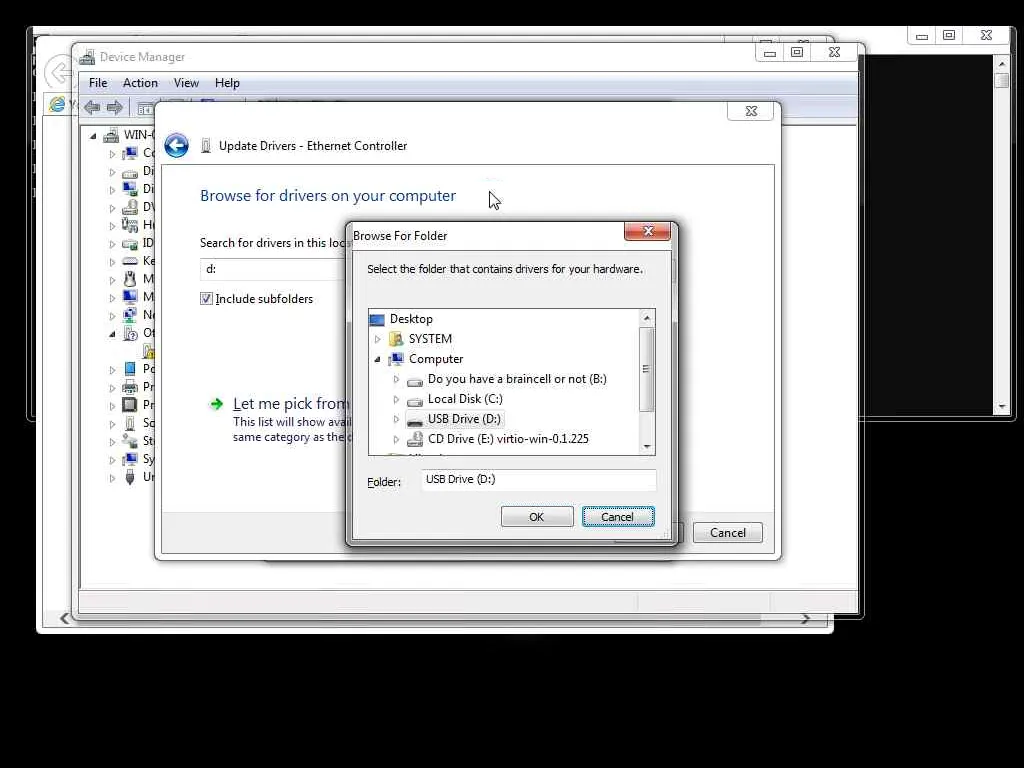Click Device Manager toolbar back arrow

[x=93, y=108]
